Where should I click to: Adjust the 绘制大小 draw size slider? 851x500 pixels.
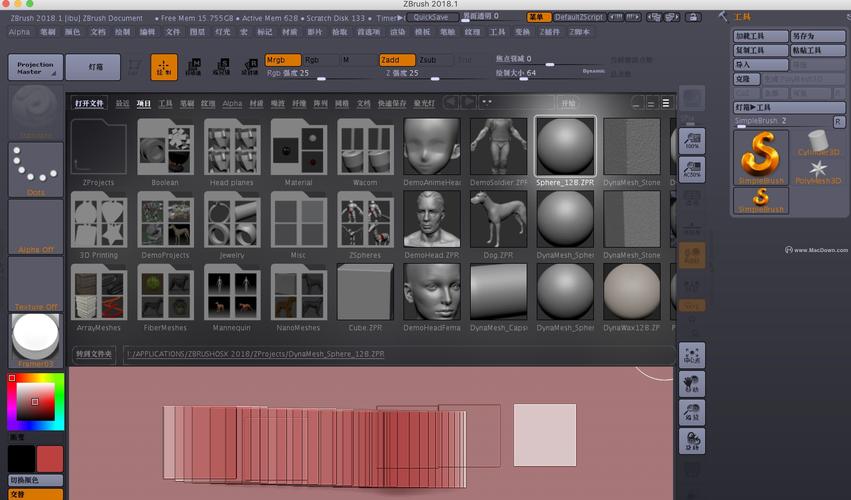click(x=549, y=73)
